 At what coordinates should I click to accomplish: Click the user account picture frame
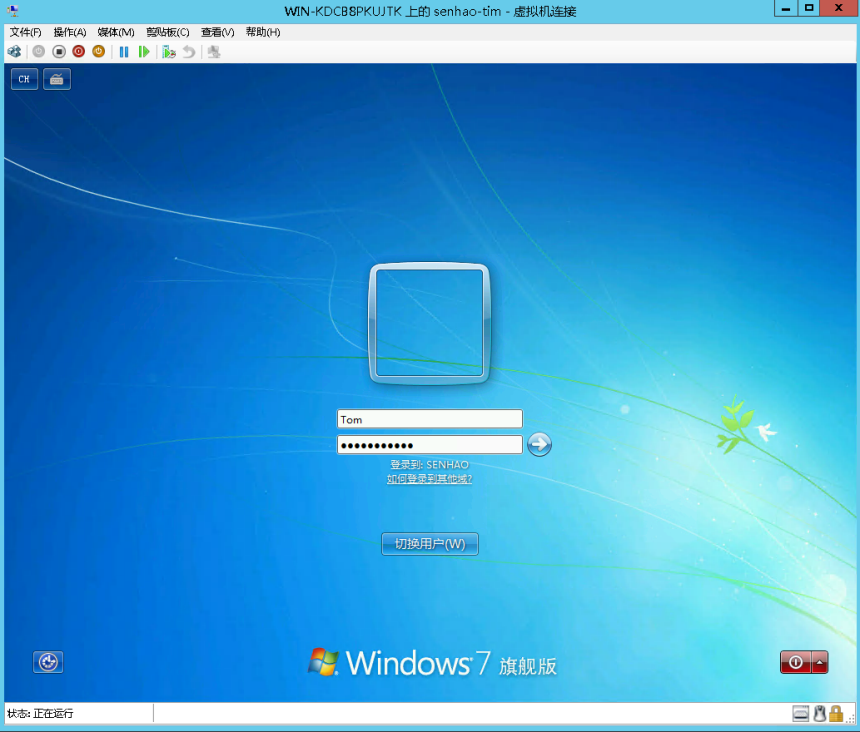coord(429,324)
